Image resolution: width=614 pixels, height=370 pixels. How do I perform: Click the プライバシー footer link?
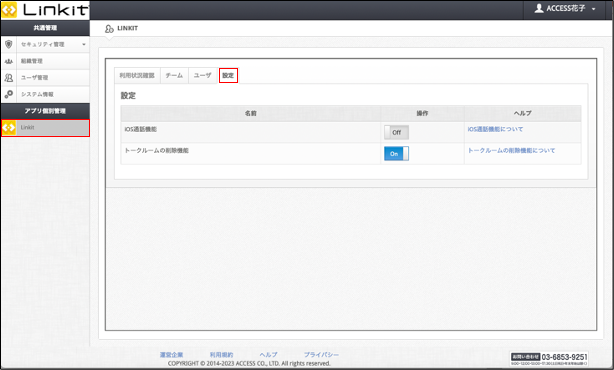coord(321,355)
